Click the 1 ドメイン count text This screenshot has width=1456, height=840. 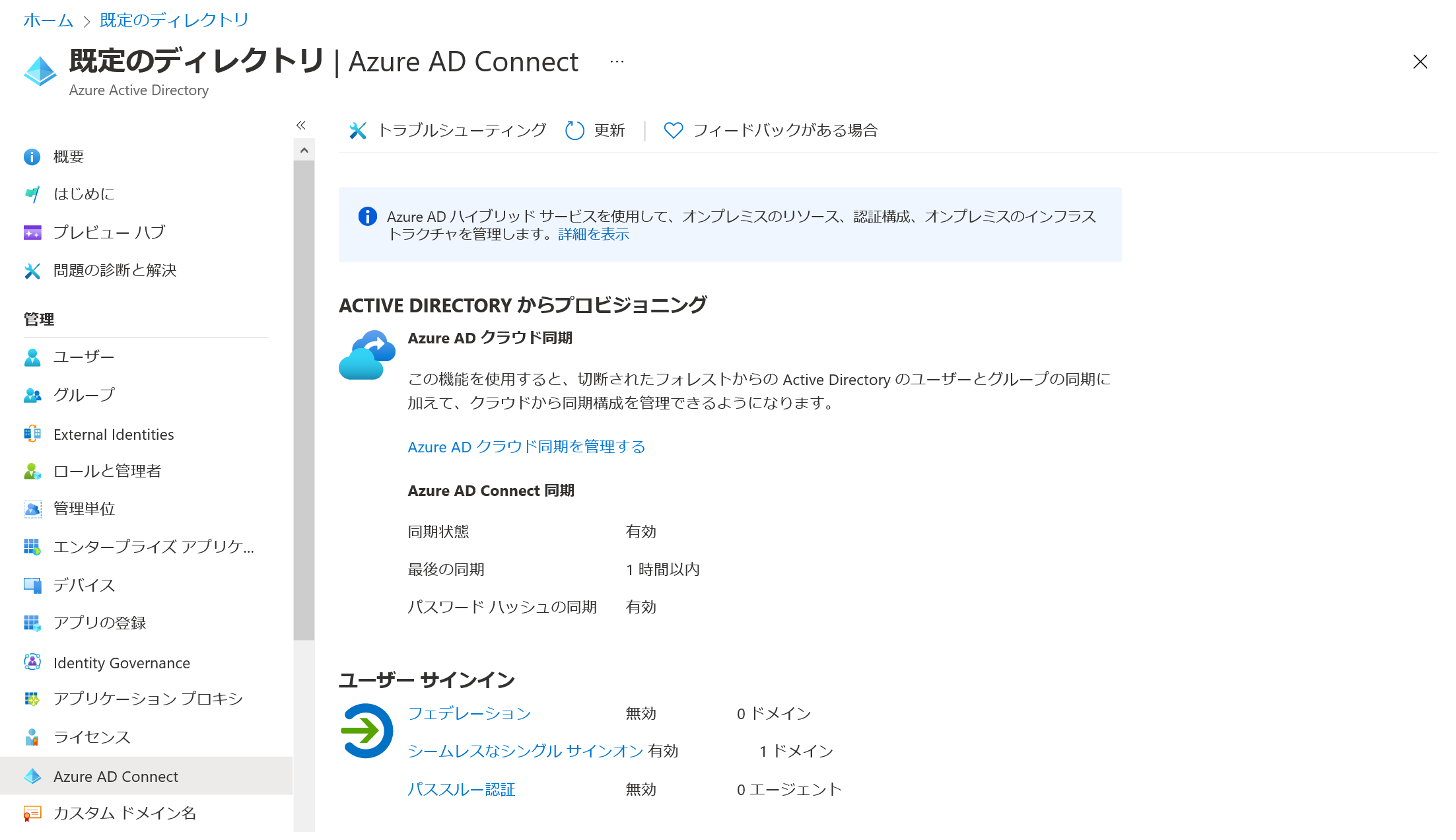tap(796, 751)
